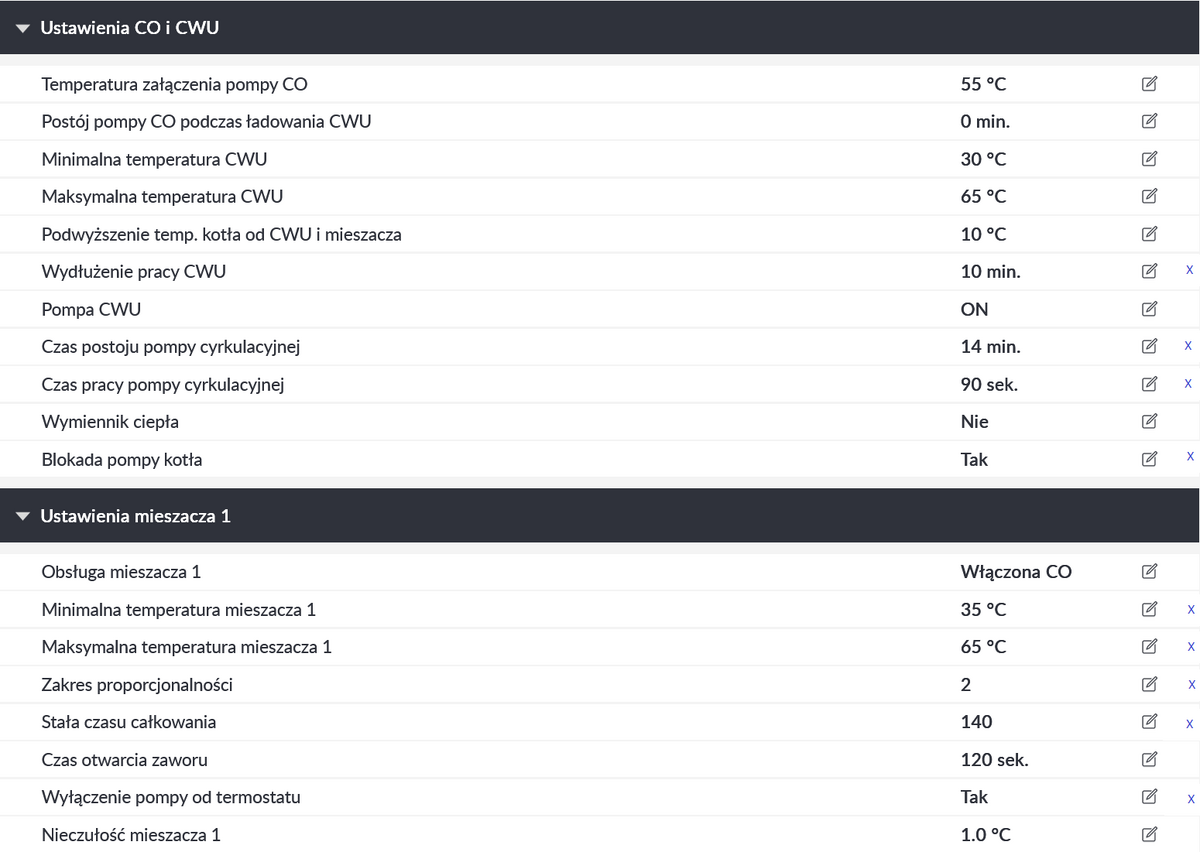The width and height of the screenshot is (1200, 852).
Task: Edit Obsługa mieszacza 1 option
Action: click(1149, 572)
